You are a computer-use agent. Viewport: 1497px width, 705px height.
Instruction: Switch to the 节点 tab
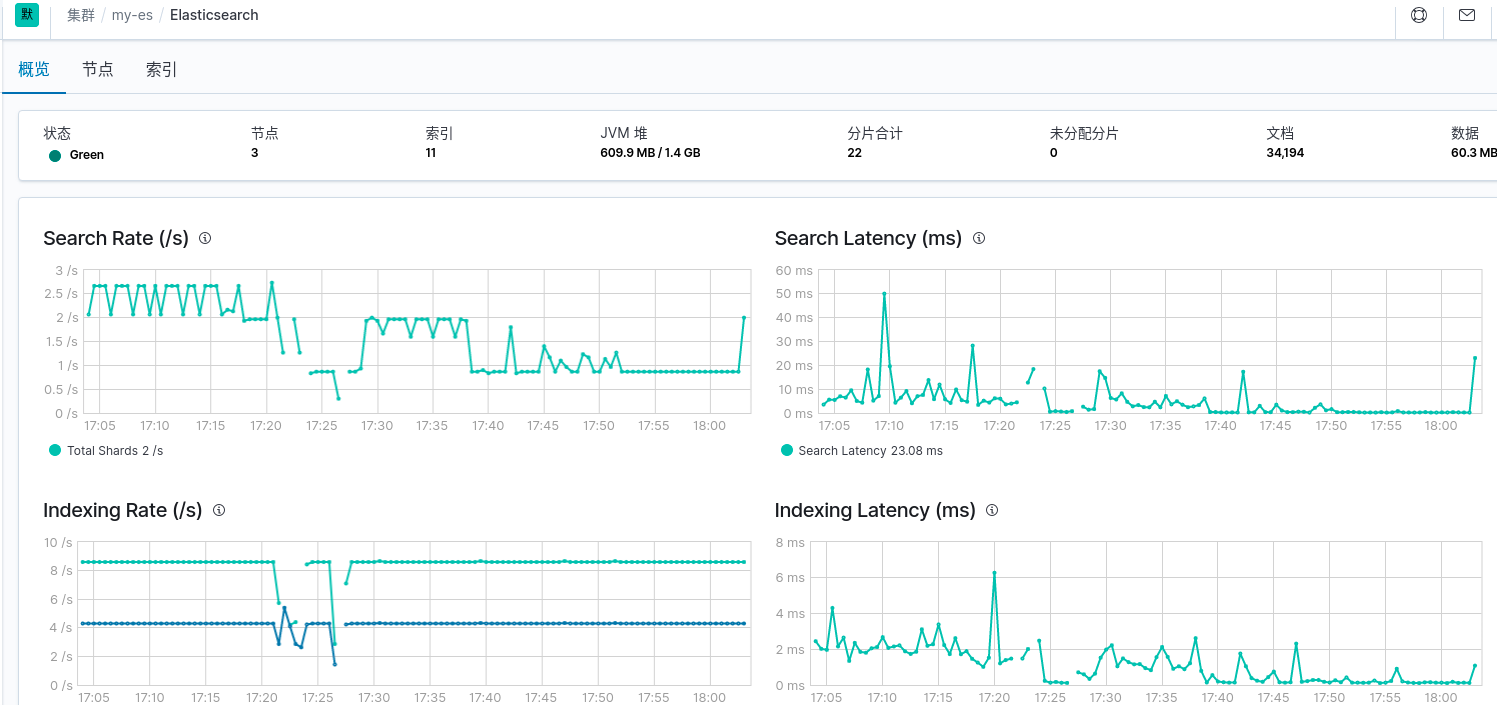click(98, 69)
